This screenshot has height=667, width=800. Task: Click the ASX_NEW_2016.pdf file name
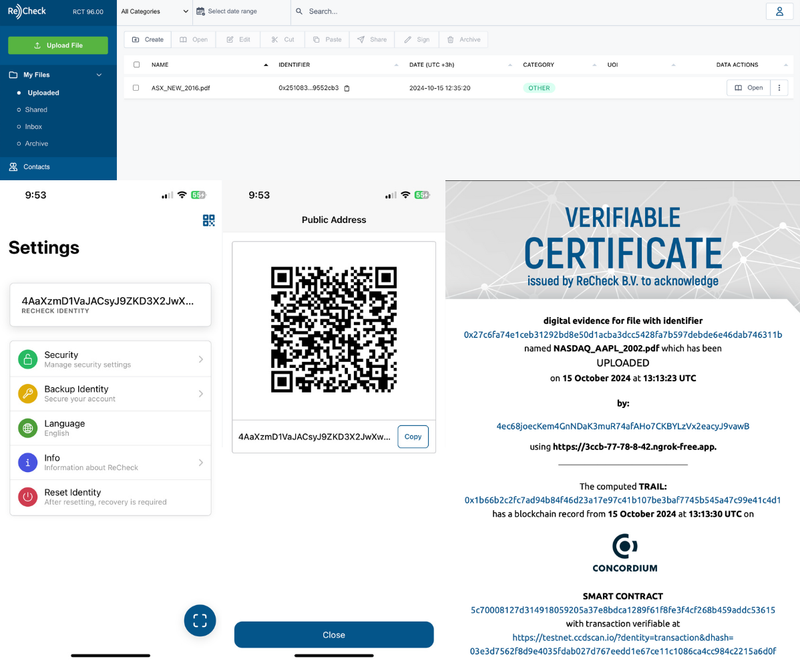(x=180, y=88)
